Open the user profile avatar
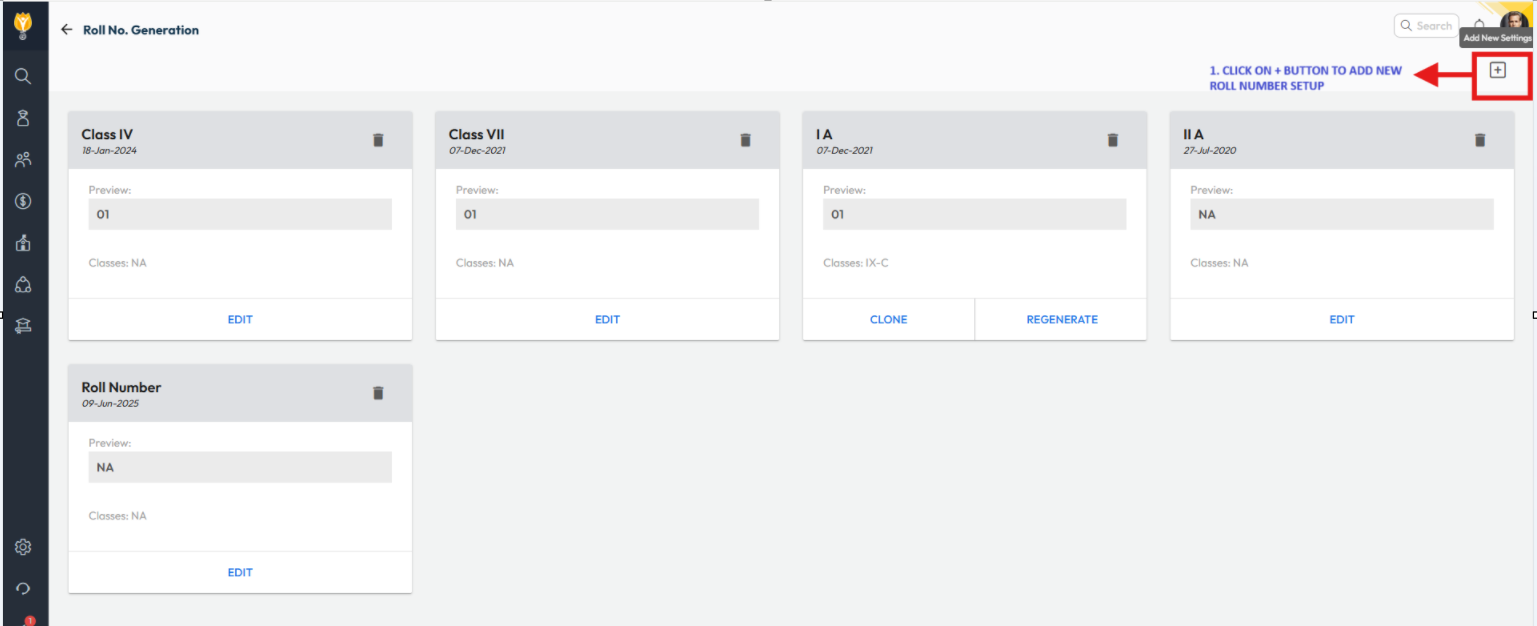 [1514, 22]
